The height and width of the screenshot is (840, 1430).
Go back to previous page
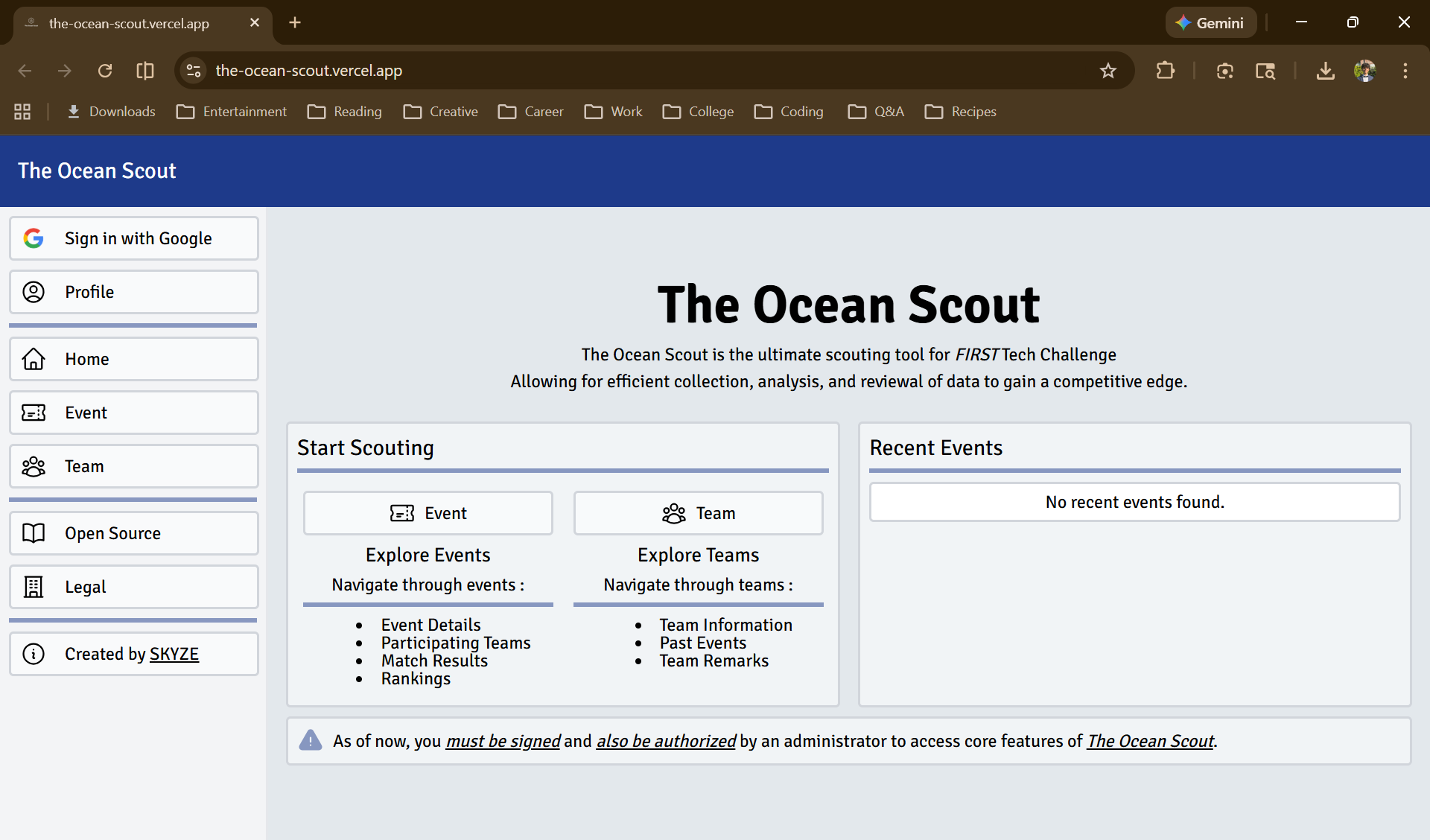pyautogui.click(x=25, y=71)
